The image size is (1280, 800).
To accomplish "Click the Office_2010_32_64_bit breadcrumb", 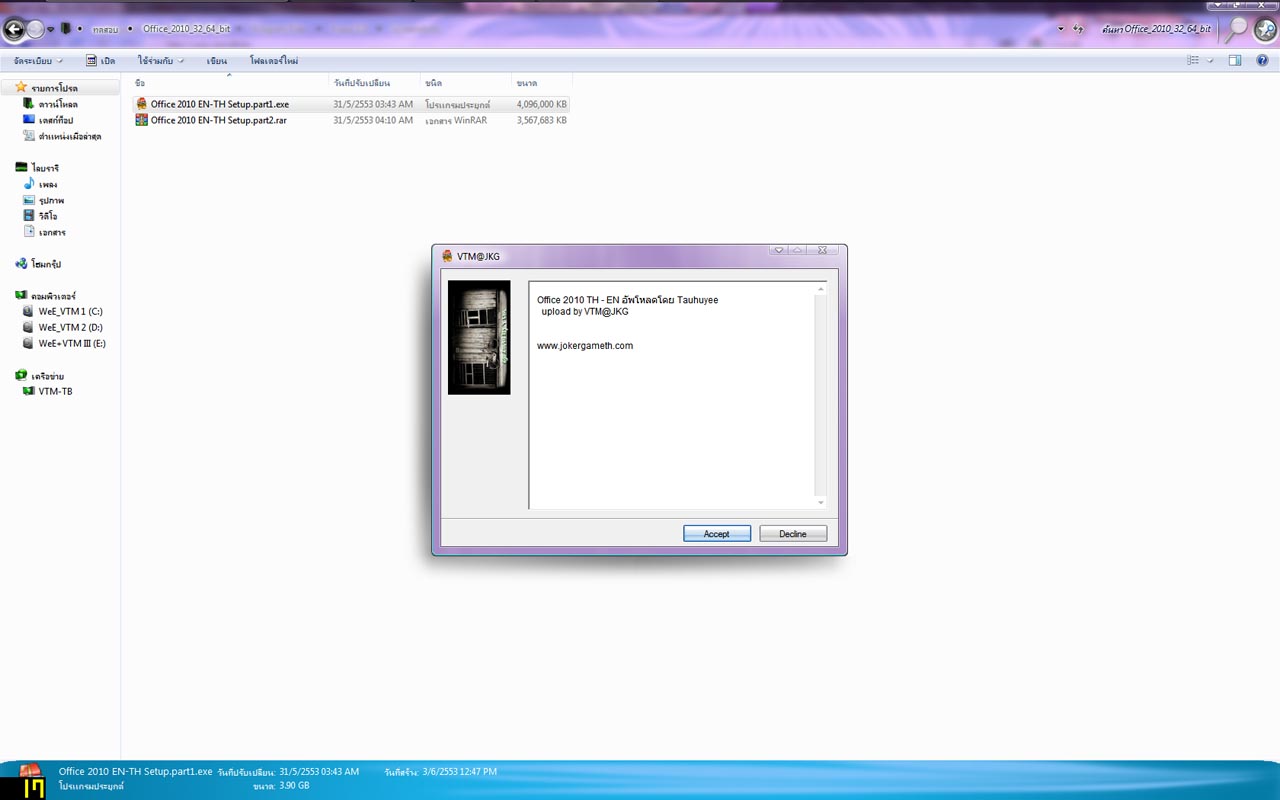I will 187,29.
